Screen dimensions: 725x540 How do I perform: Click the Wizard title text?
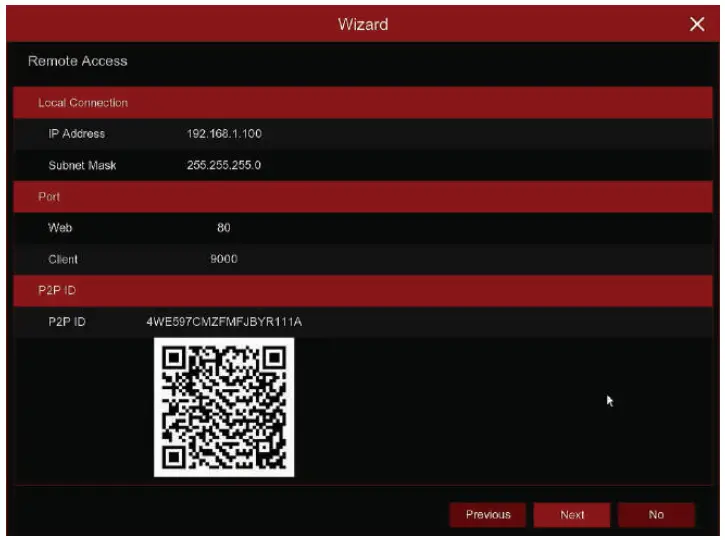point(363,24)
